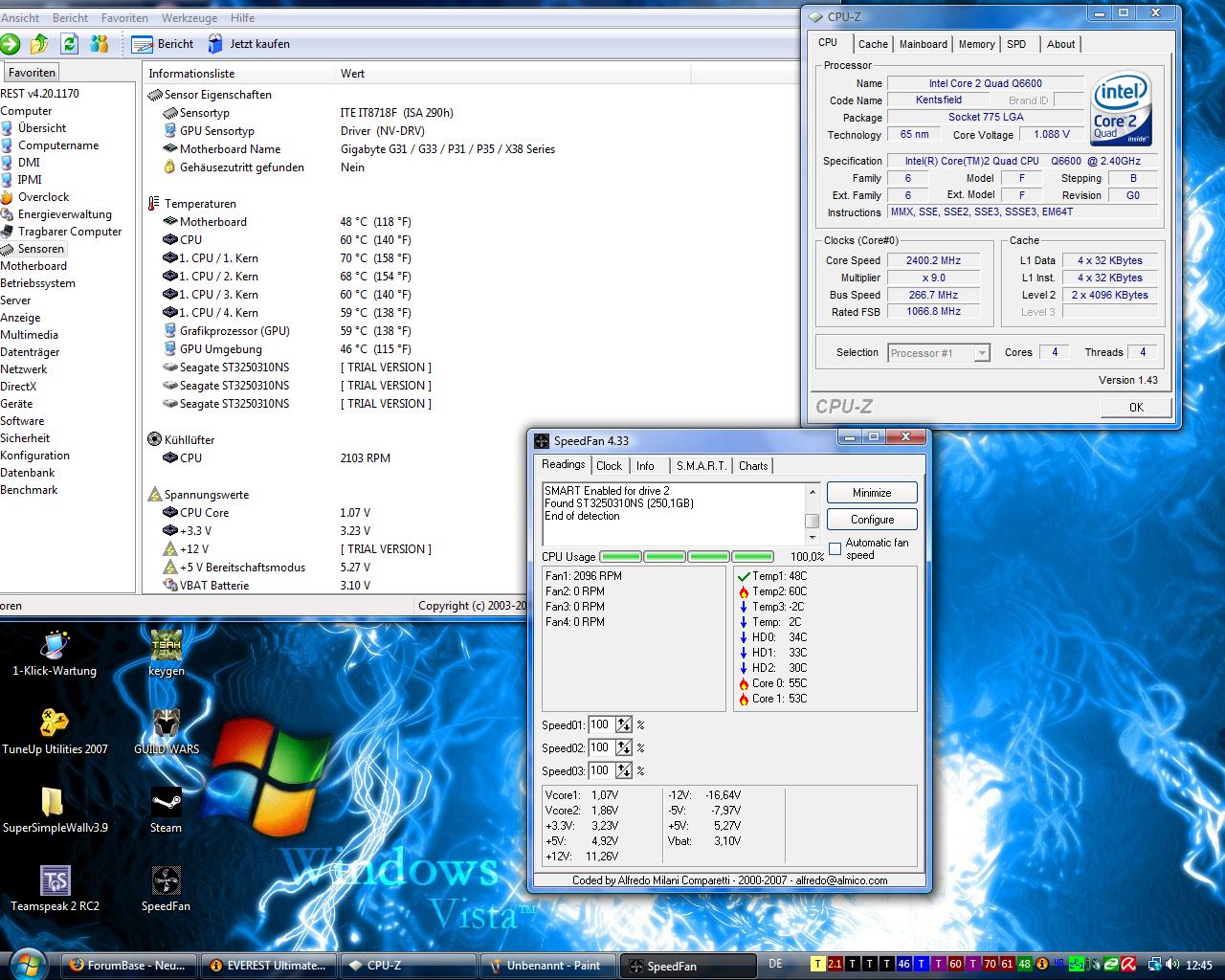Screen dimensions: 1225x980
Task: Click the OK button in CPU-Z
Action: point(1136,407)
